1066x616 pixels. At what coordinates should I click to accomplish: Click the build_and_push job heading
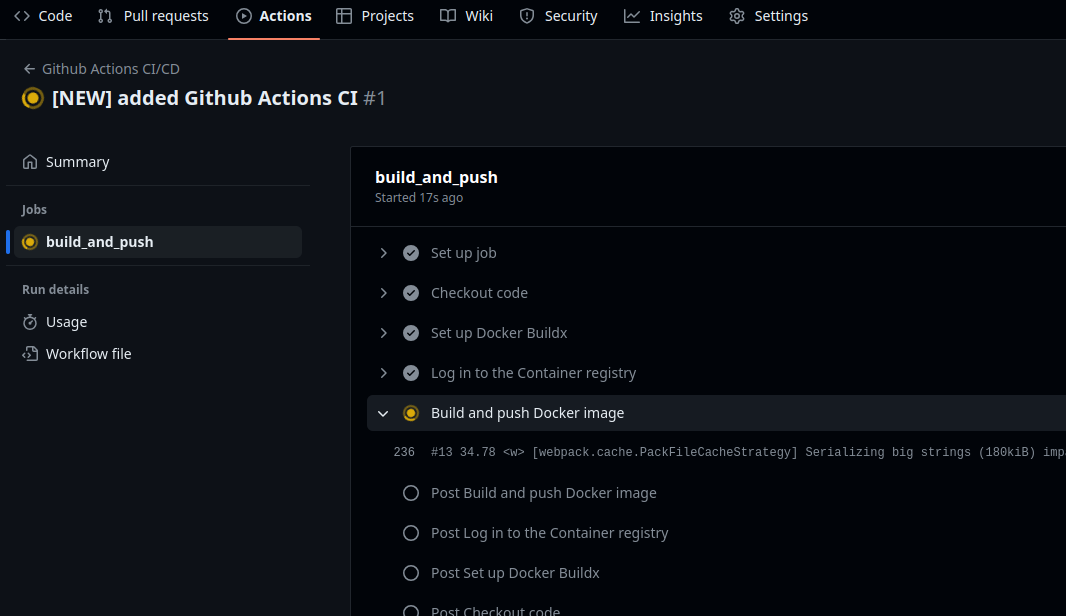coord(436,177)
